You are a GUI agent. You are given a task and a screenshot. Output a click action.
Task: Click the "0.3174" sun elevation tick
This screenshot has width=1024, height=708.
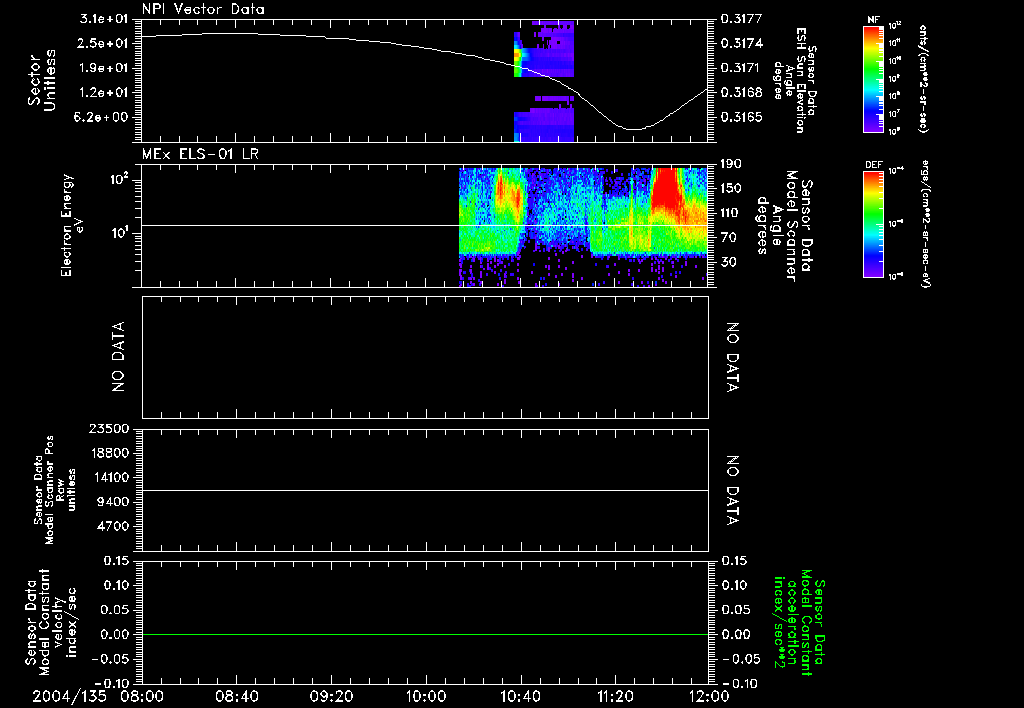(x=741, y=43)
